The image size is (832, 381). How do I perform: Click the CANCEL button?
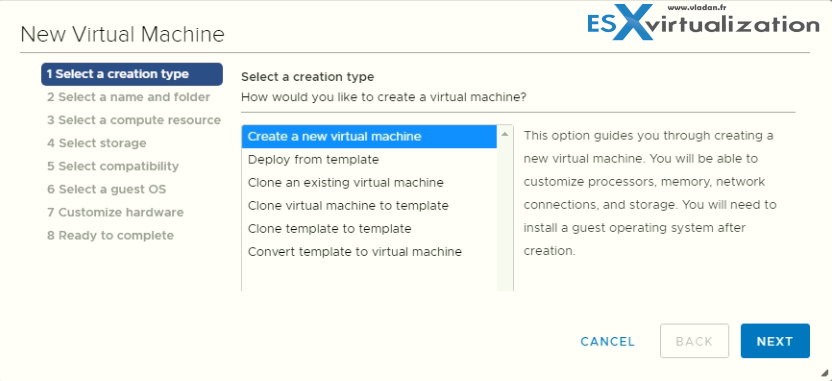click(608, 342)
